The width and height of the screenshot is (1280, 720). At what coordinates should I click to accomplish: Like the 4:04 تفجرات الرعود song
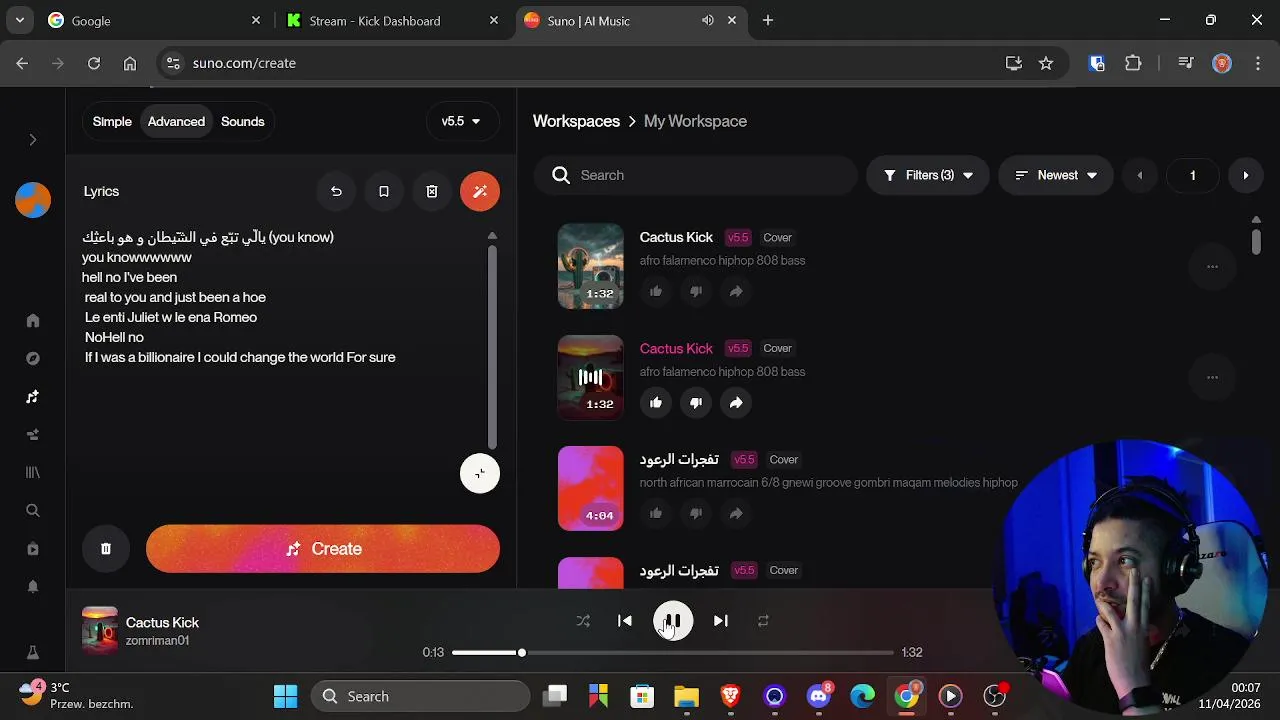coord(656,513)
